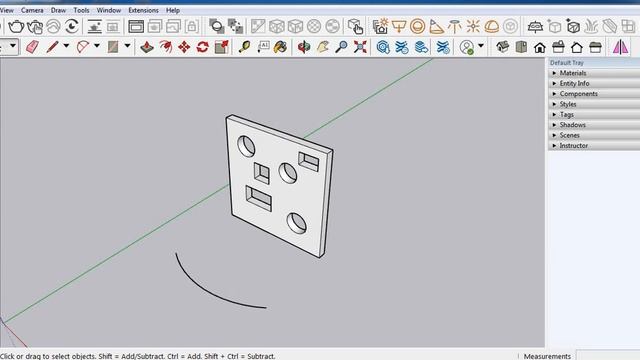640x360 pixels.
Task: Open the Window menu
Action: [109, 10]
